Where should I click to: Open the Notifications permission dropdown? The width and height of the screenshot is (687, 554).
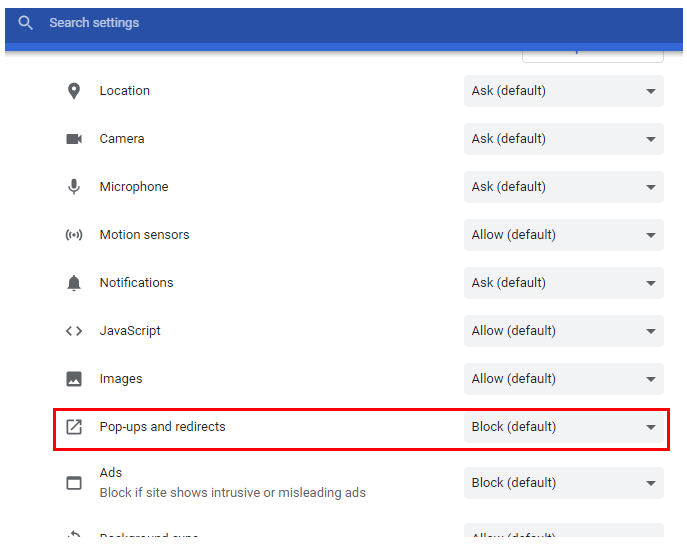point(563,283)
